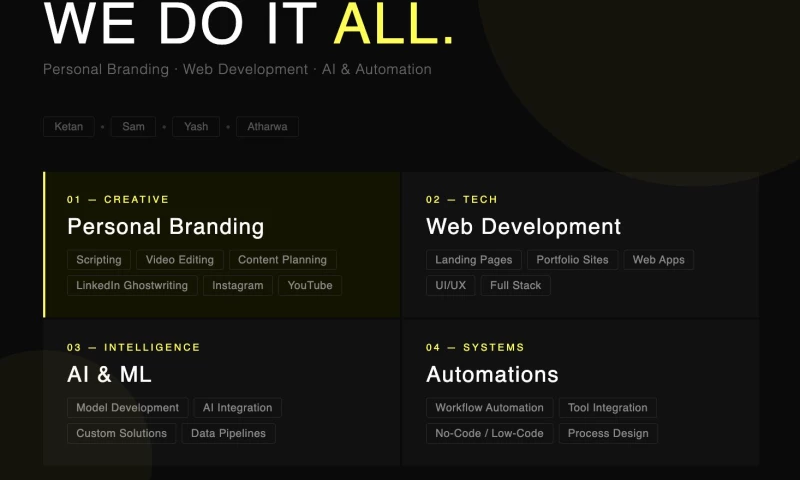This screenshot has height=480, width=800.
Task: Click the Landing Pages tag
Action: (x=473, y=260)
